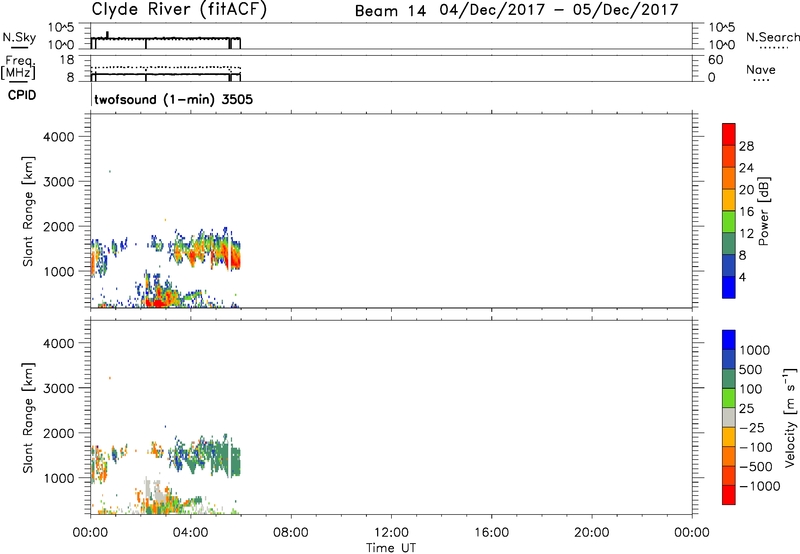Screen dimensions: 800x554
Task: Click the '-25' tick on Velocity colorbar
Action: tap(752, 428)
